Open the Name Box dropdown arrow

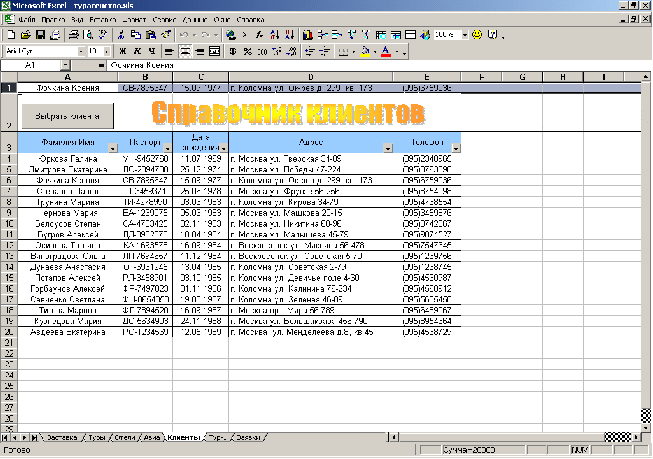point(65,65)
